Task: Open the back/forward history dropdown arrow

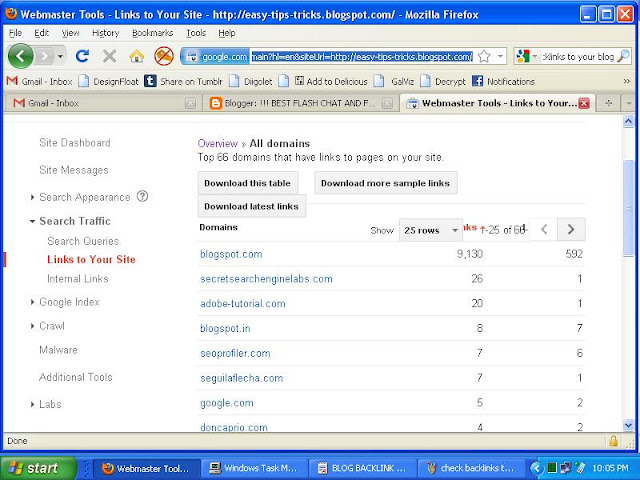Action: point(60,56)
